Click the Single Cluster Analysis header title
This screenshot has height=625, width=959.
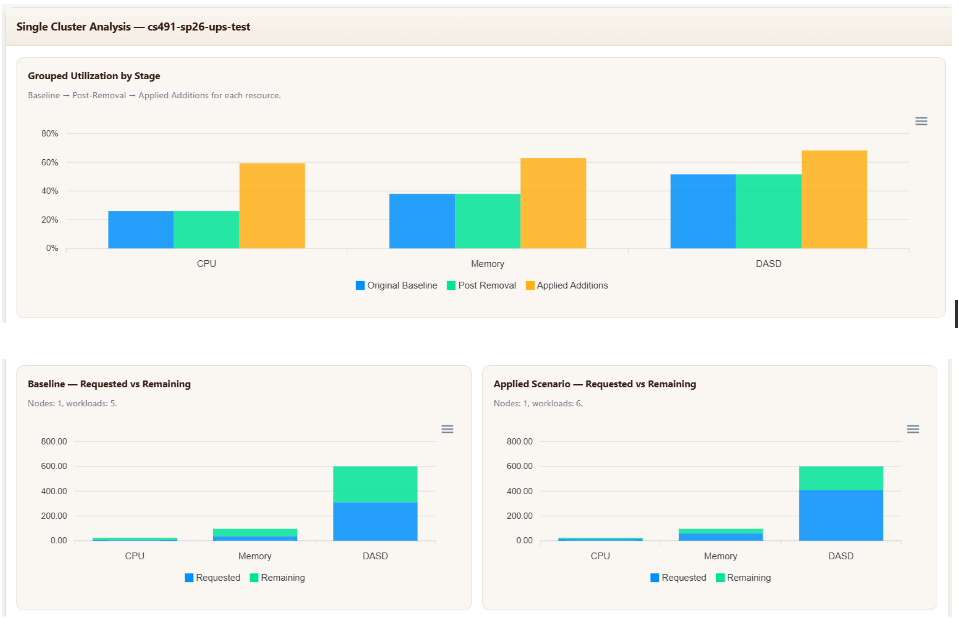pyautogui.click(x=133, y=27)
